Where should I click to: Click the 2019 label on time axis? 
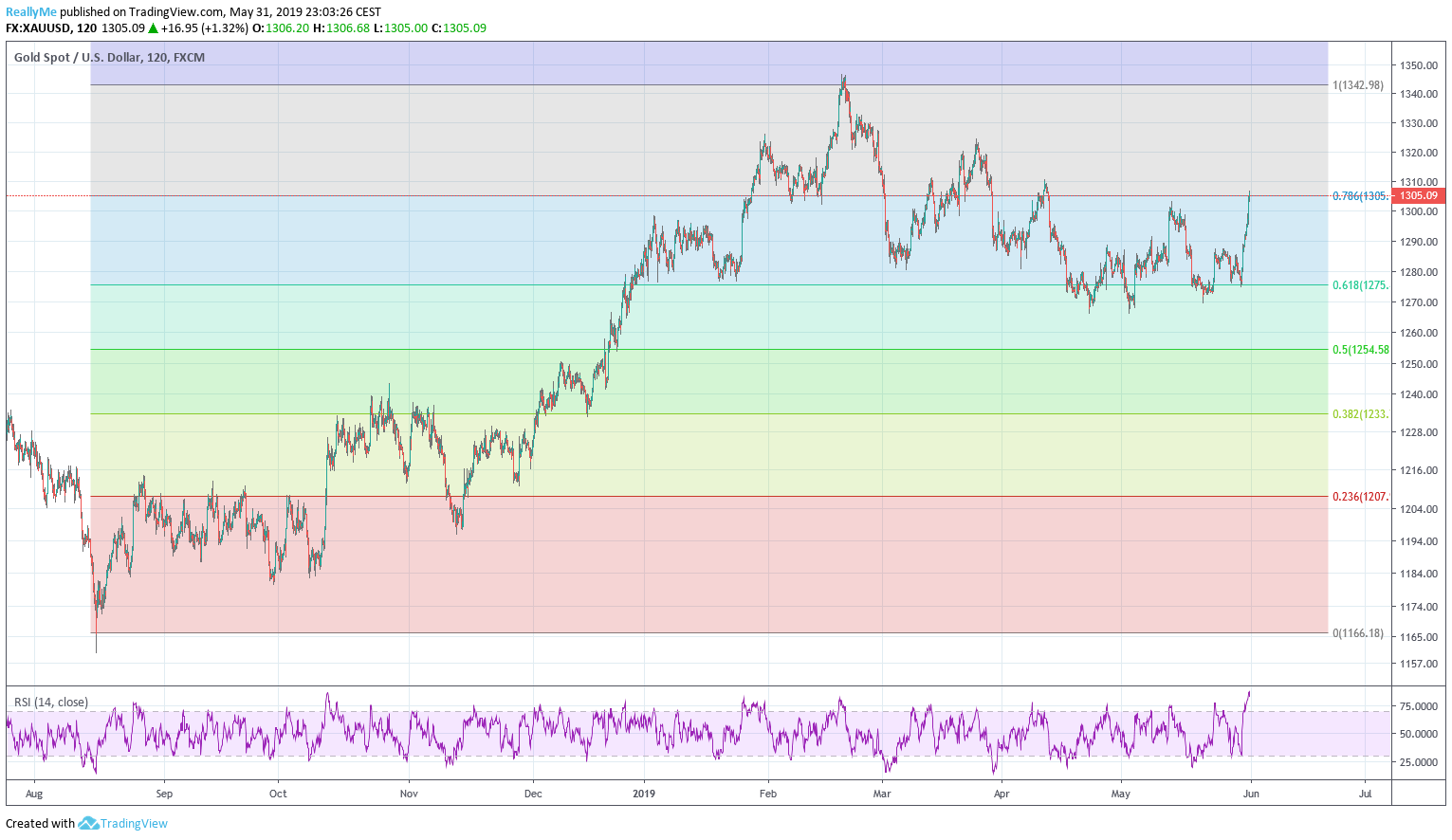click(645, 794)
